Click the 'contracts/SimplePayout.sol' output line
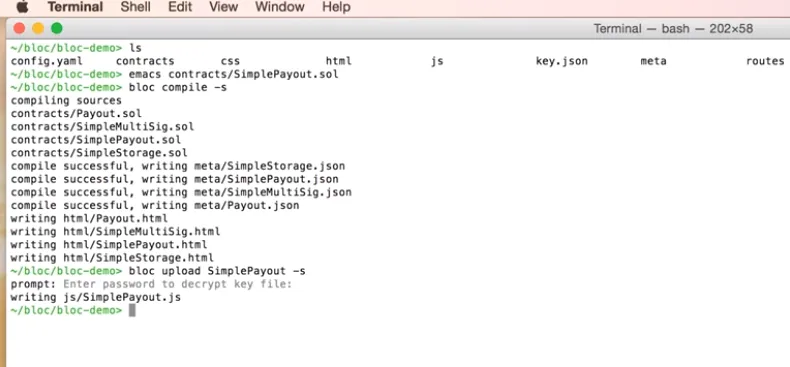Screen dimensions: 790x367 click(96, 140)
